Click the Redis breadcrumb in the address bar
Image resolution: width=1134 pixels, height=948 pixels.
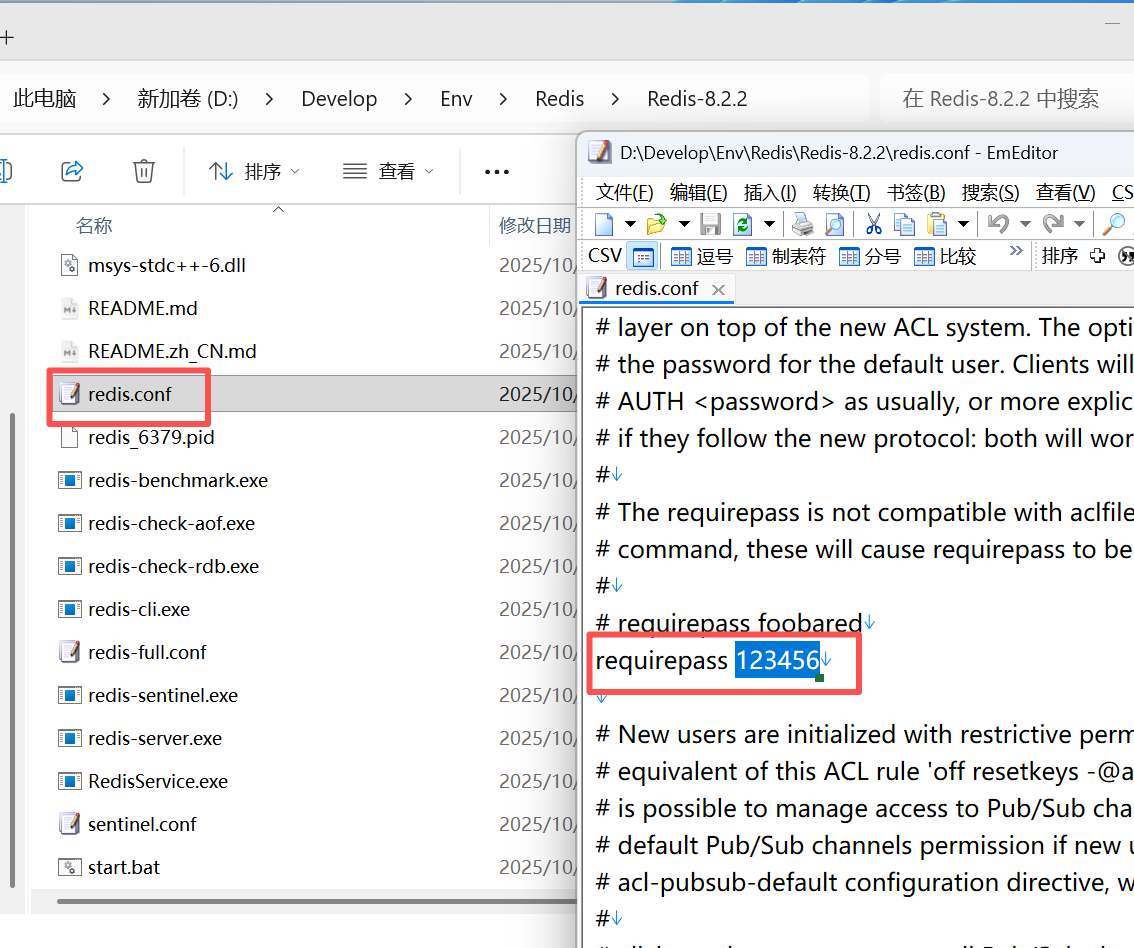560,98
